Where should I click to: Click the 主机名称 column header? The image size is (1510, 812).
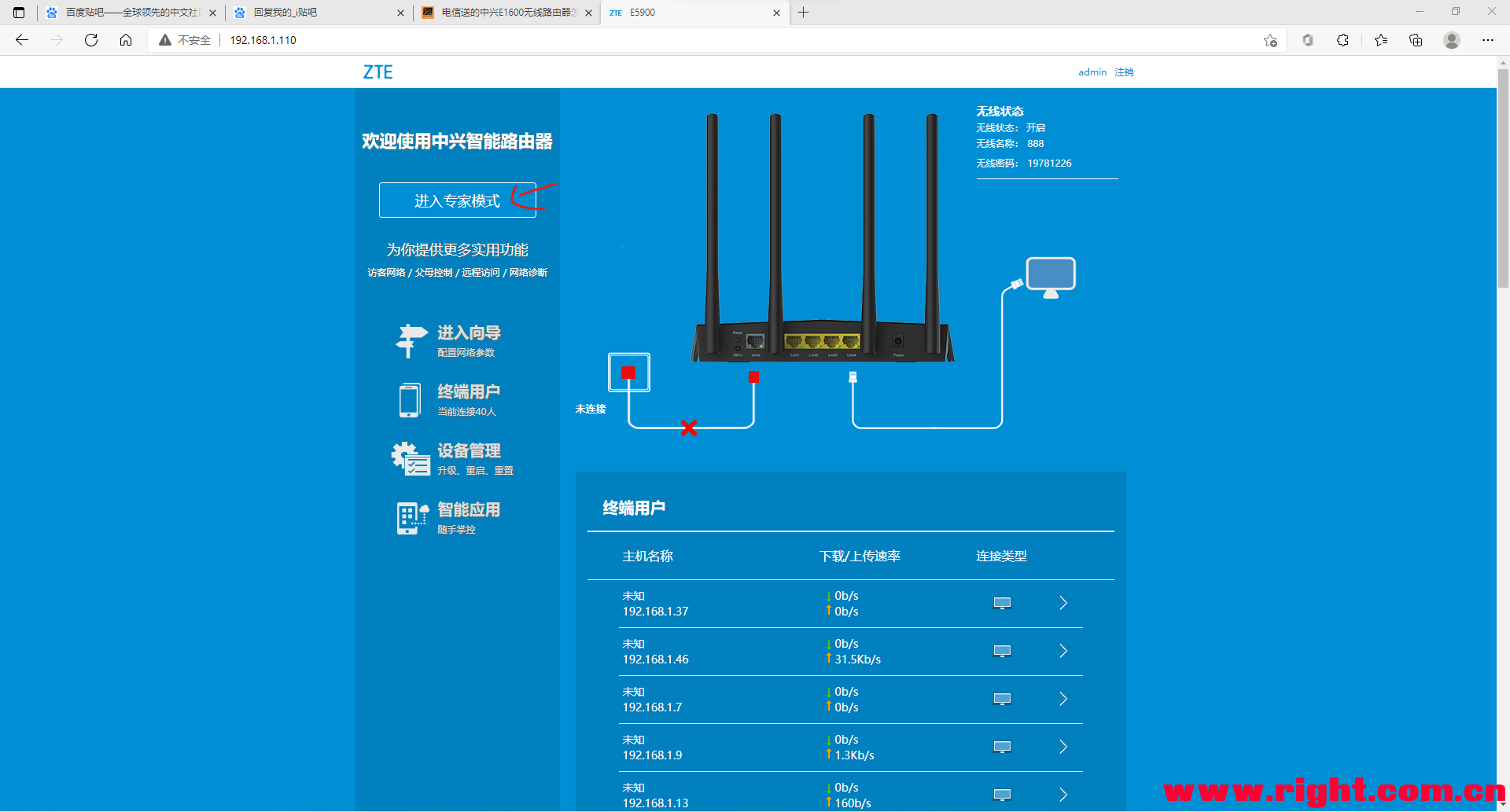tap(647, 557)
